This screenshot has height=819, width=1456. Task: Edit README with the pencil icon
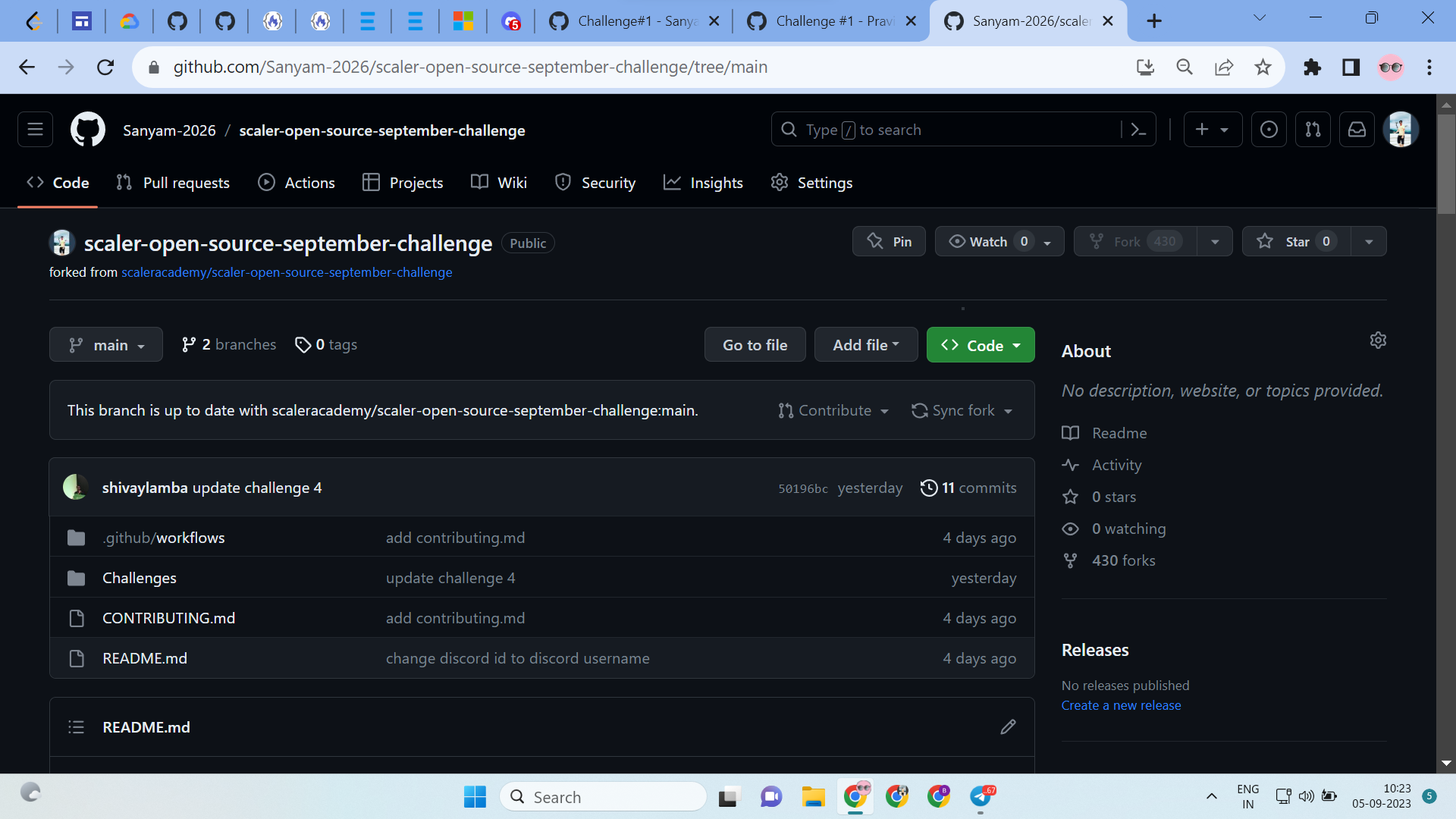(1008, 726)
